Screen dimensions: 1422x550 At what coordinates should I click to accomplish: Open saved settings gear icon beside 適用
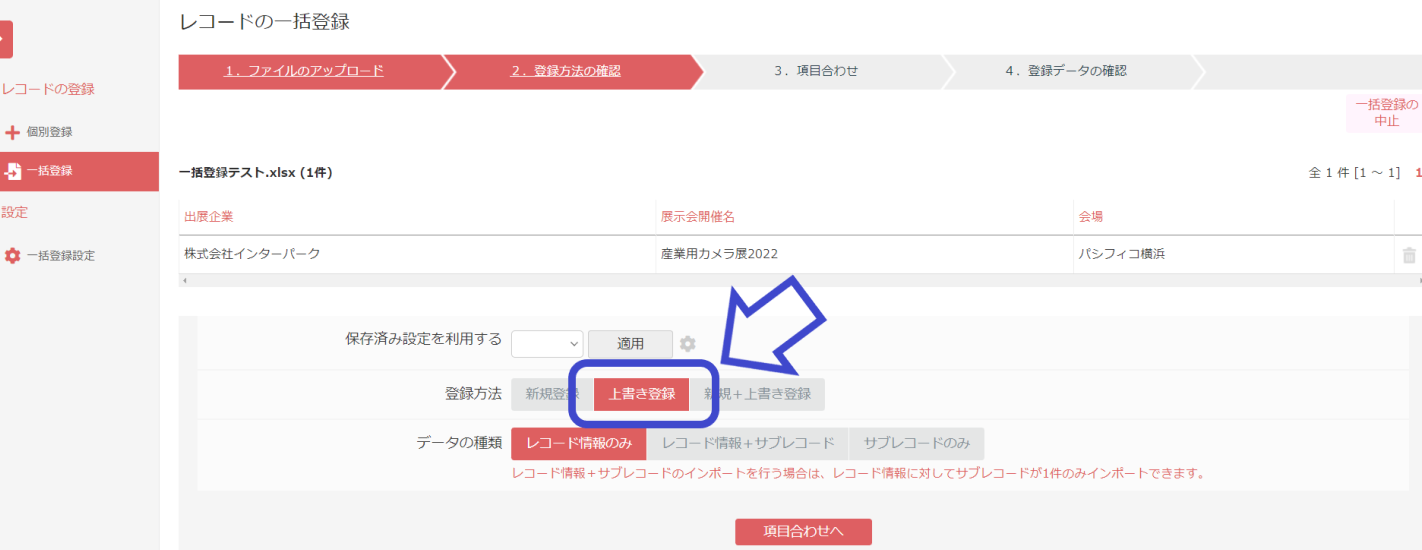click(x=687, y=344)
